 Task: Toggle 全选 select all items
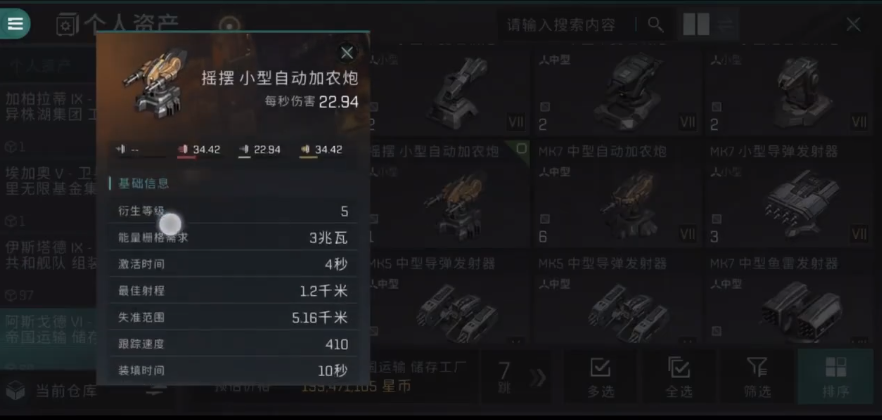coord(678,377)
